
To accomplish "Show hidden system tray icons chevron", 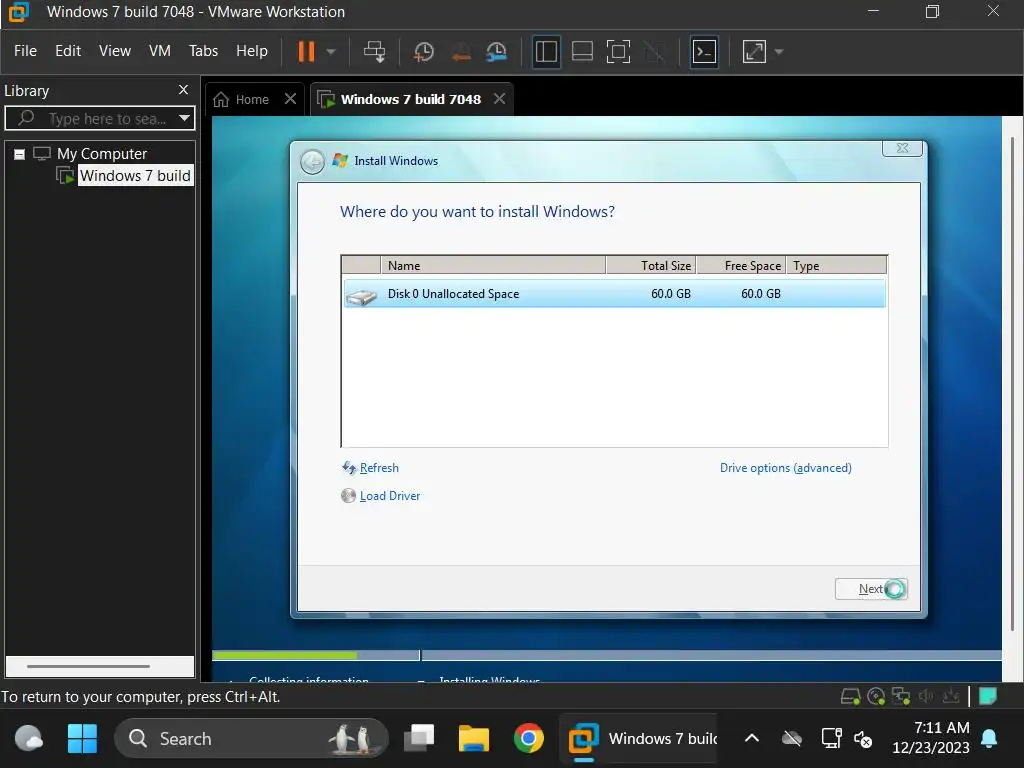I will pos(752,739).
